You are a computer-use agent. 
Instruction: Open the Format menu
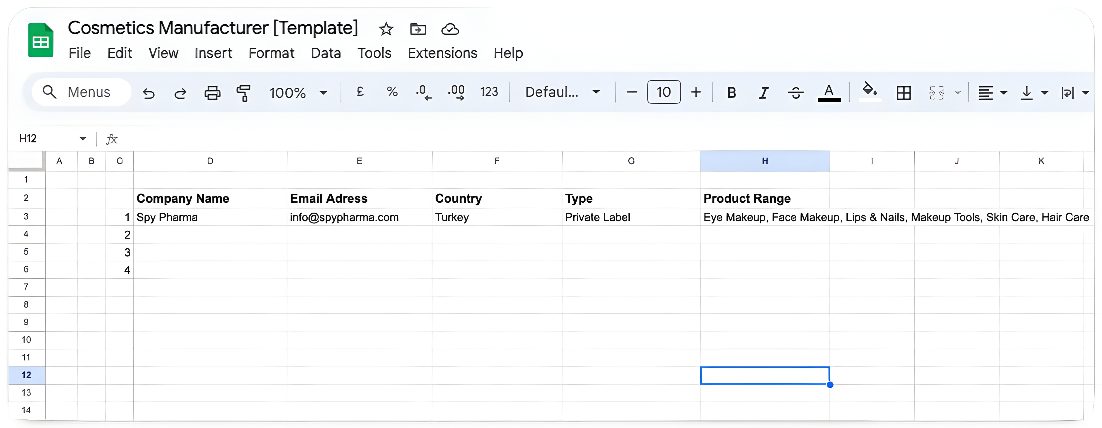[x=271, y=53]
